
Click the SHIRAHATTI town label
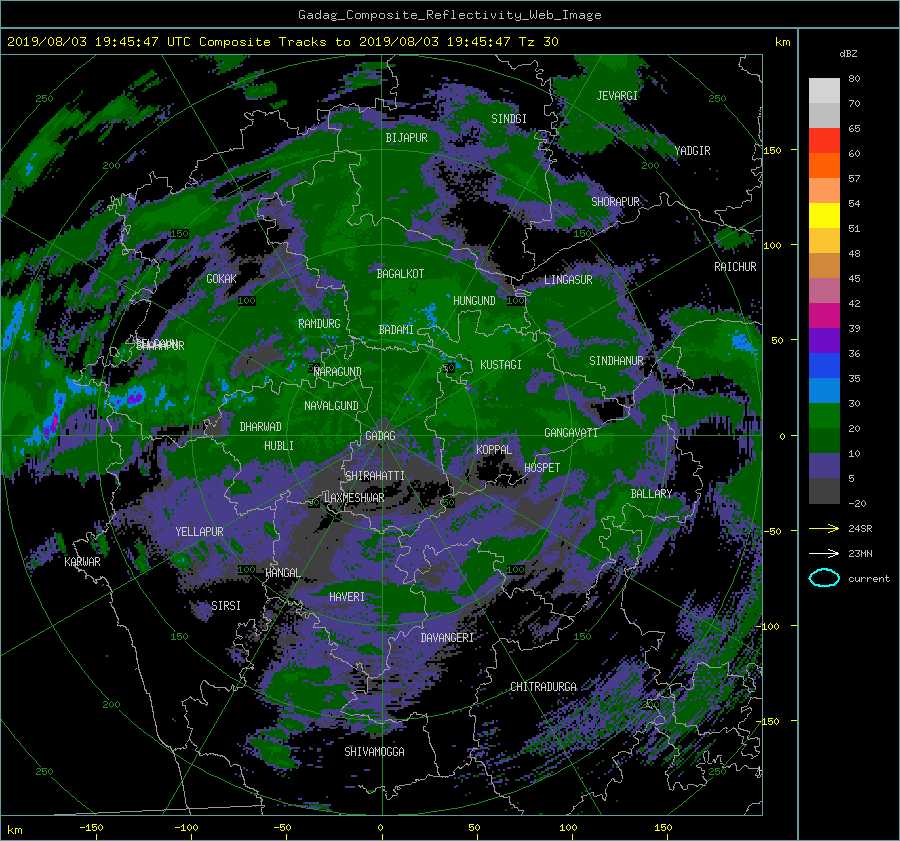(375, 476)
